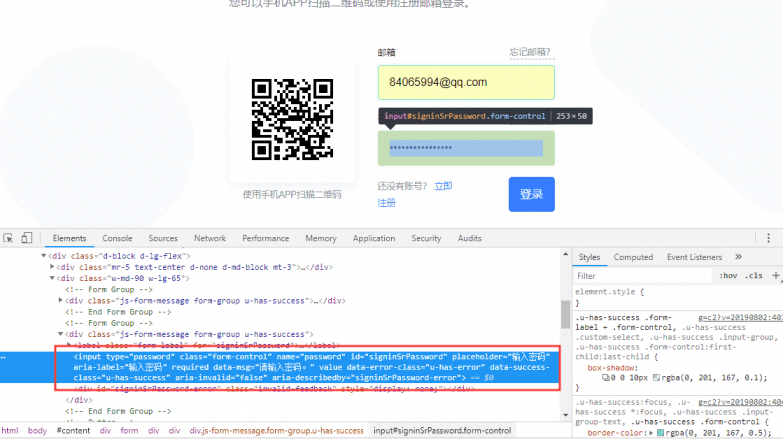
Task: Click the blue 登录 login button
Action: pyautogui.click(x=531, y=194)
